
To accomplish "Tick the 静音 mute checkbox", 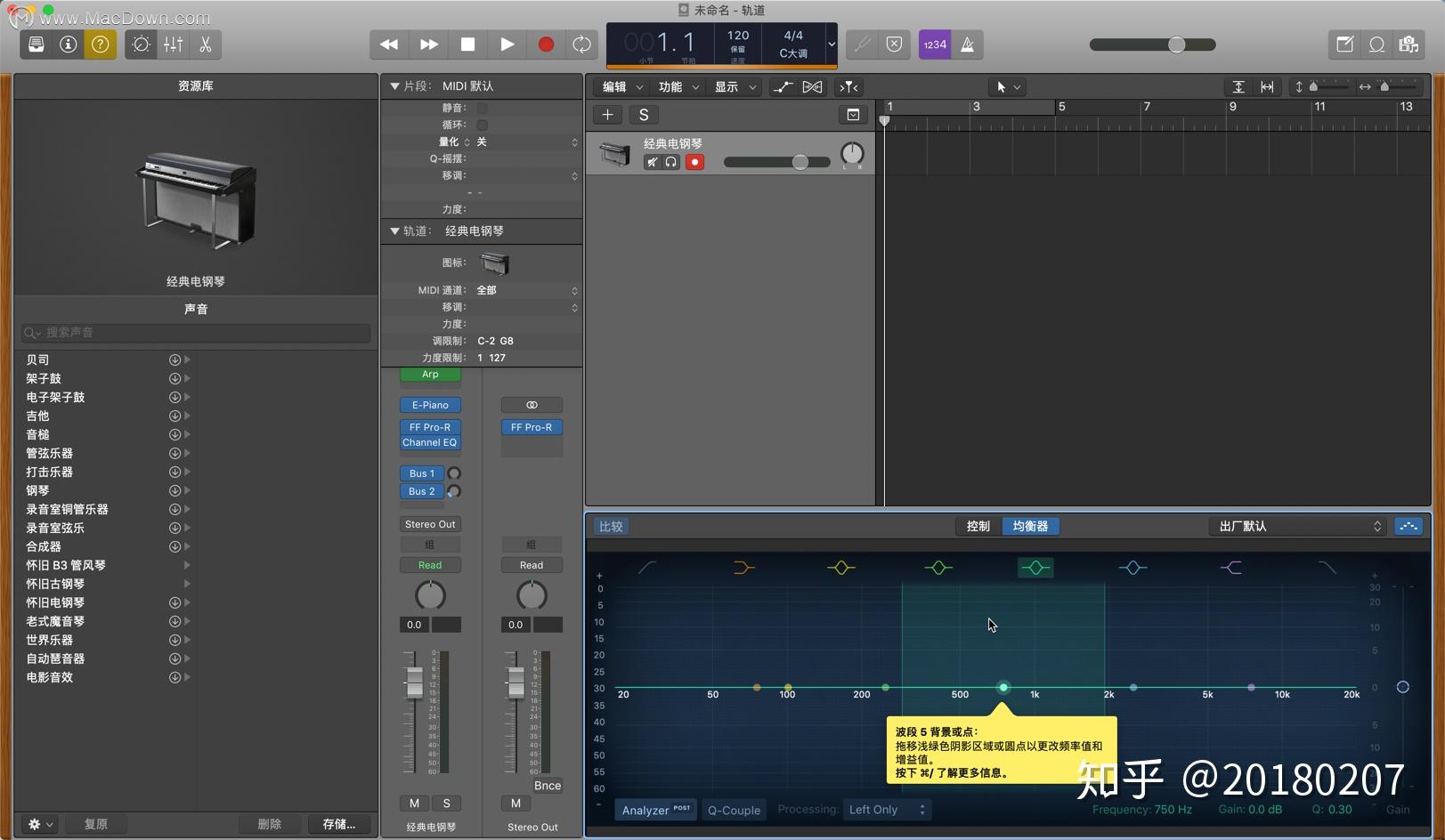I will pos(482,108).
